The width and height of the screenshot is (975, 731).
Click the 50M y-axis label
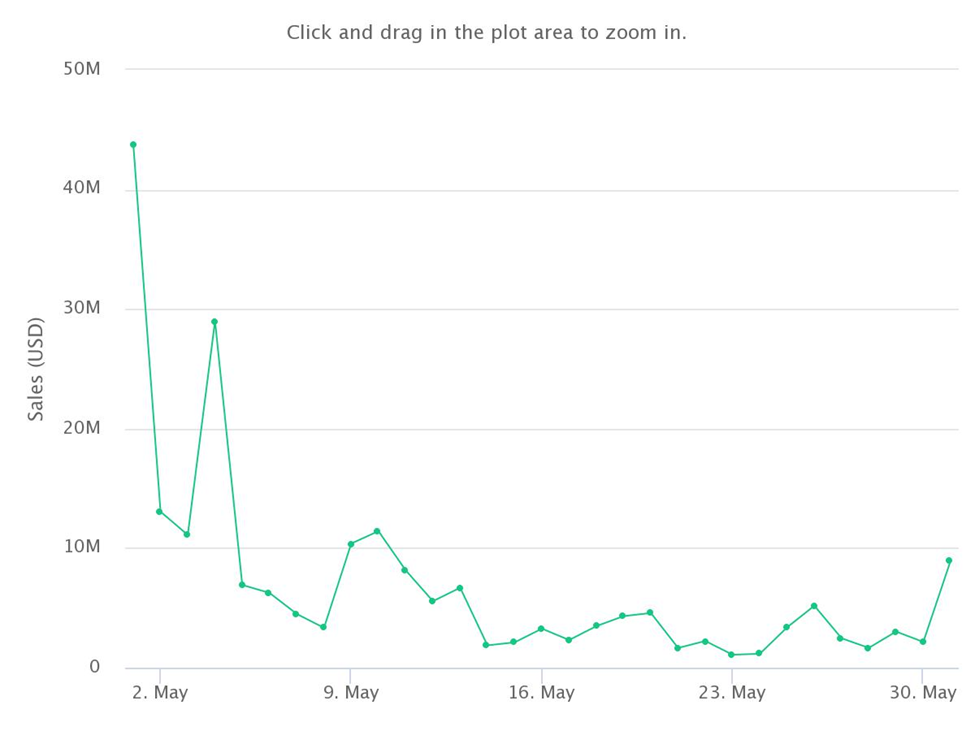(81, 68)
